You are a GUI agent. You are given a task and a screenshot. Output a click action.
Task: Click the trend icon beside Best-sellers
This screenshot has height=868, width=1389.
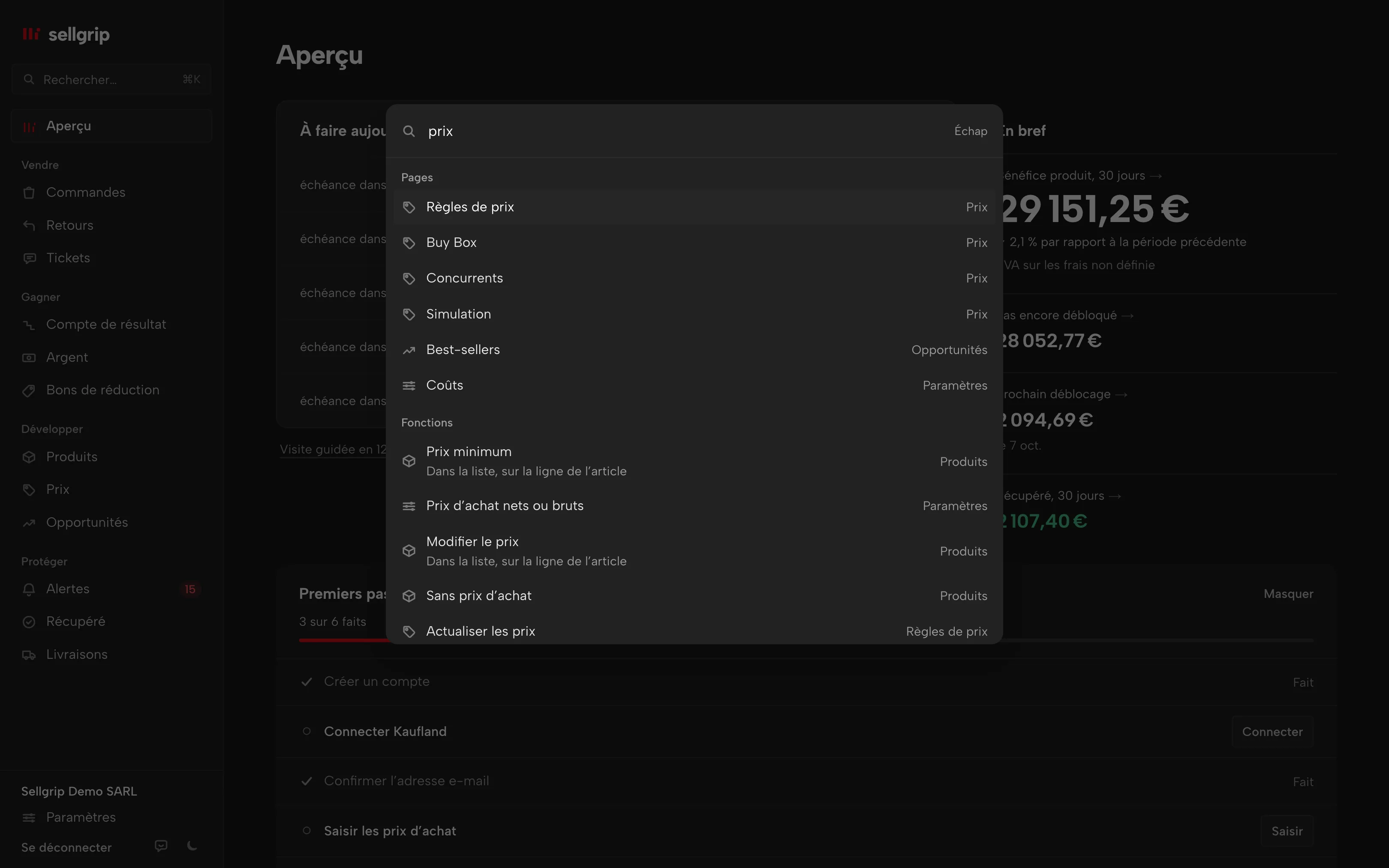click(409, 350)
